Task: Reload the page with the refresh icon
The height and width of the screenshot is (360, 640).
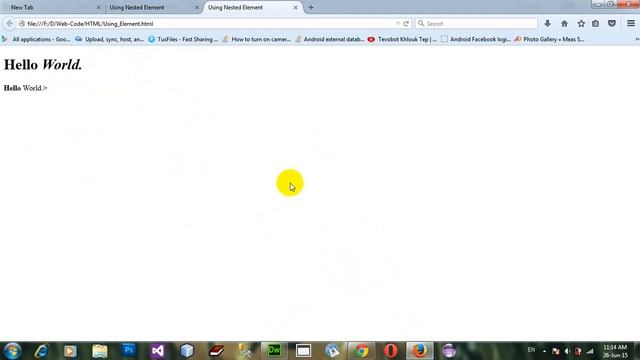Action: (406, 24)
